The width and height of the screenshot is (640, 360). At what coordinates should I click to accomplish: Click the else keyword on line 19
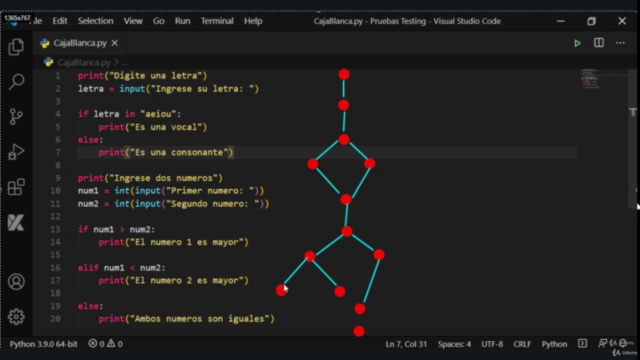pos(90,306)
